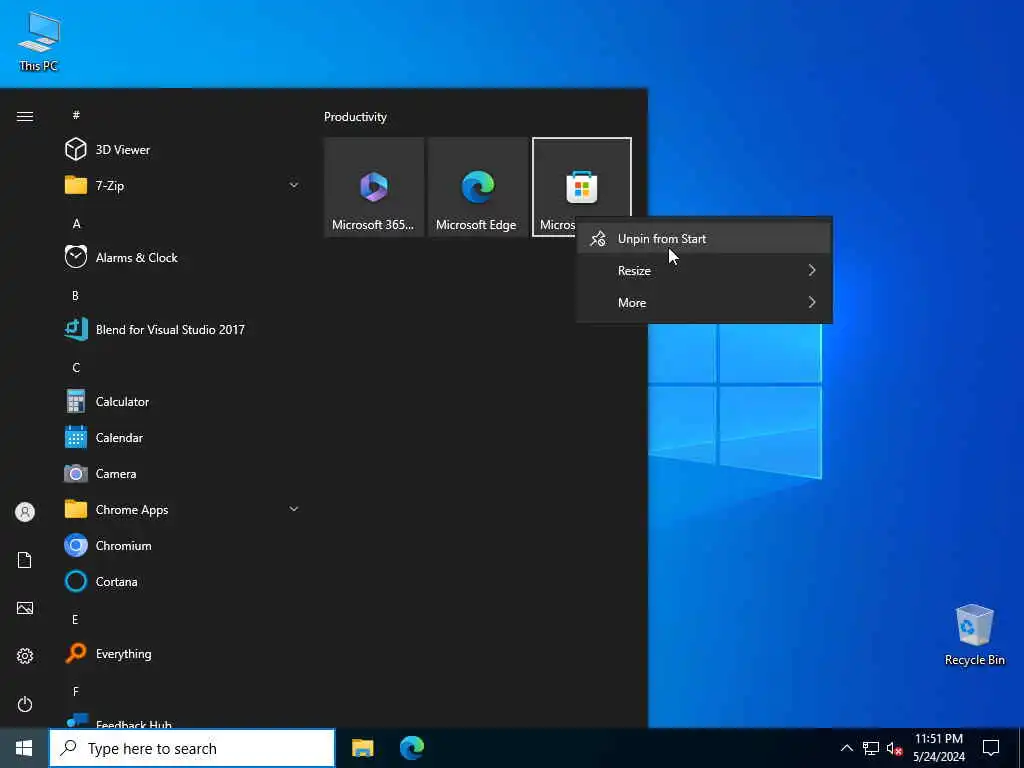
Task: Expand the Chrome Apps chevron
Action: coord(294,509)
